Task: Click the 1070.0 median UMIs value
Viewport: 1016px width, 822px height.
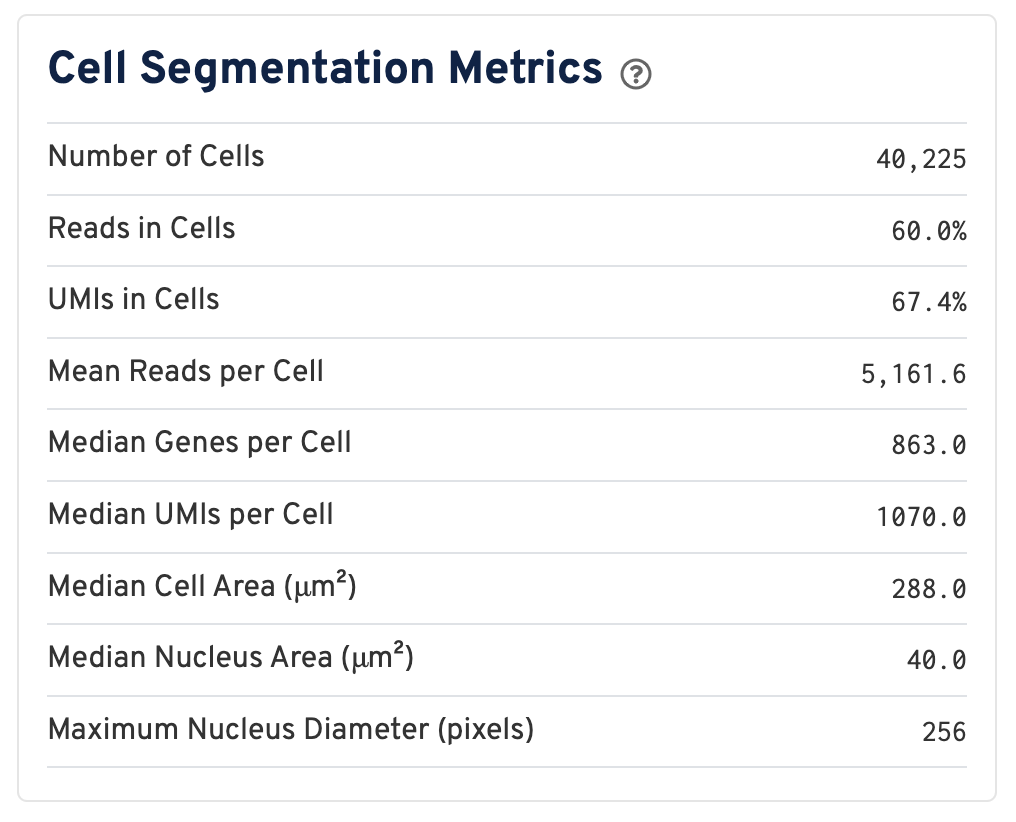Action: (x=920, y=517)
